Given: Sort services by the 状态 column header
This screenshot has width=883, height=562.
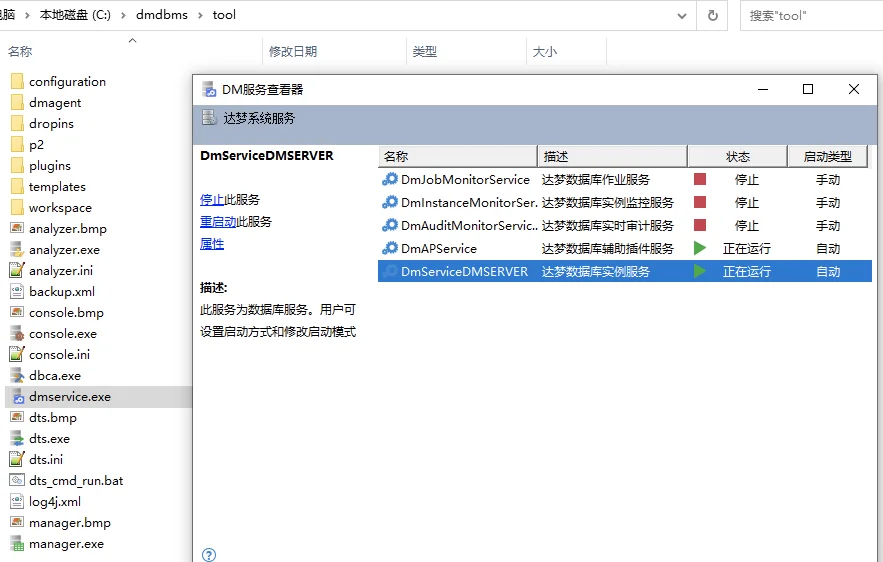Looking at the screenshot, I should pos(737,157).
